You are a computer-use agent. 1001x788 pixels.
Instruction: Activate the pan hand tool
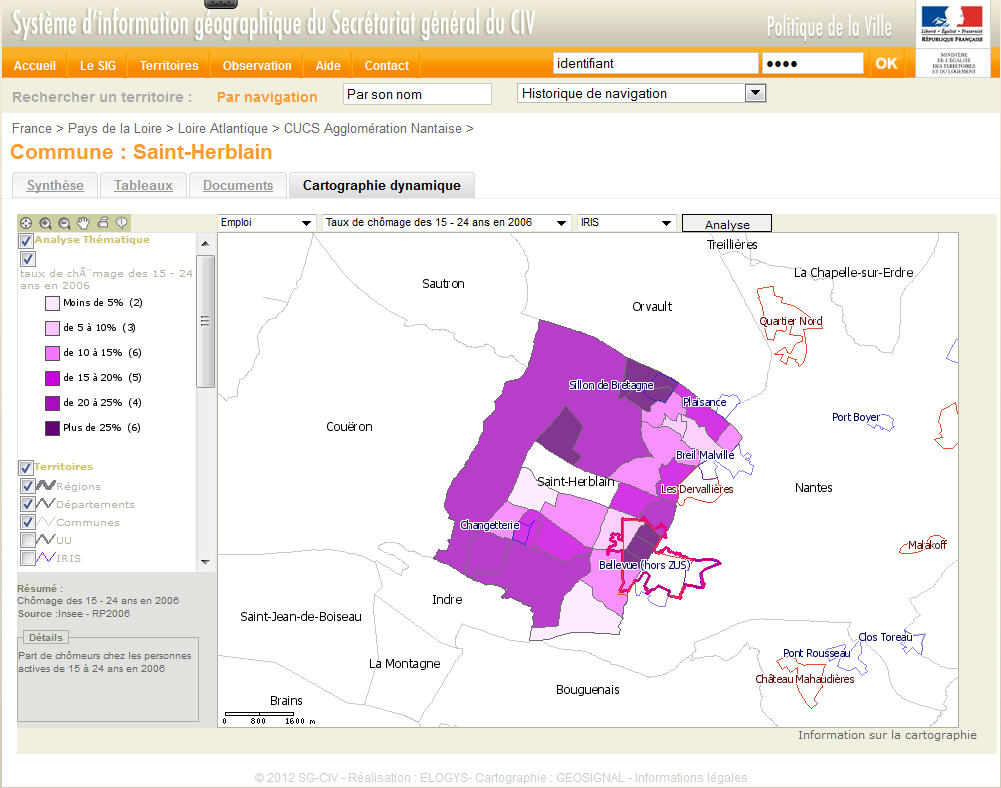[83, 223]
